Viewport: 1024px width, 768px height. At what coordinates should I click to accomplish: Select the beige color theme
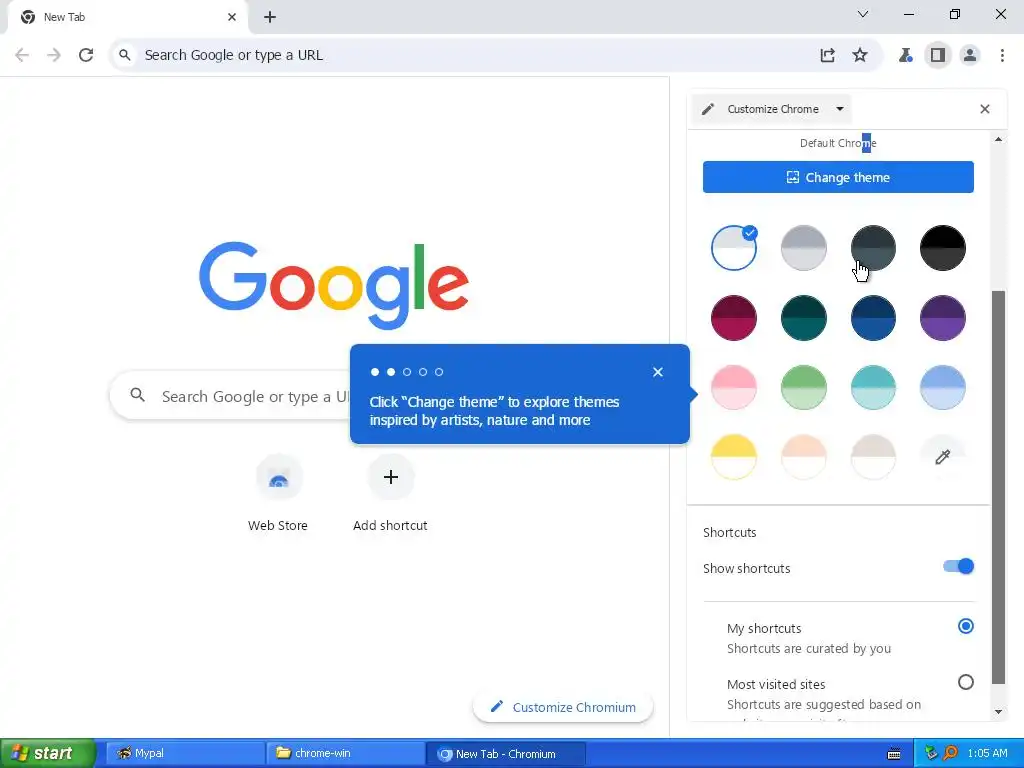pos(873,456)
